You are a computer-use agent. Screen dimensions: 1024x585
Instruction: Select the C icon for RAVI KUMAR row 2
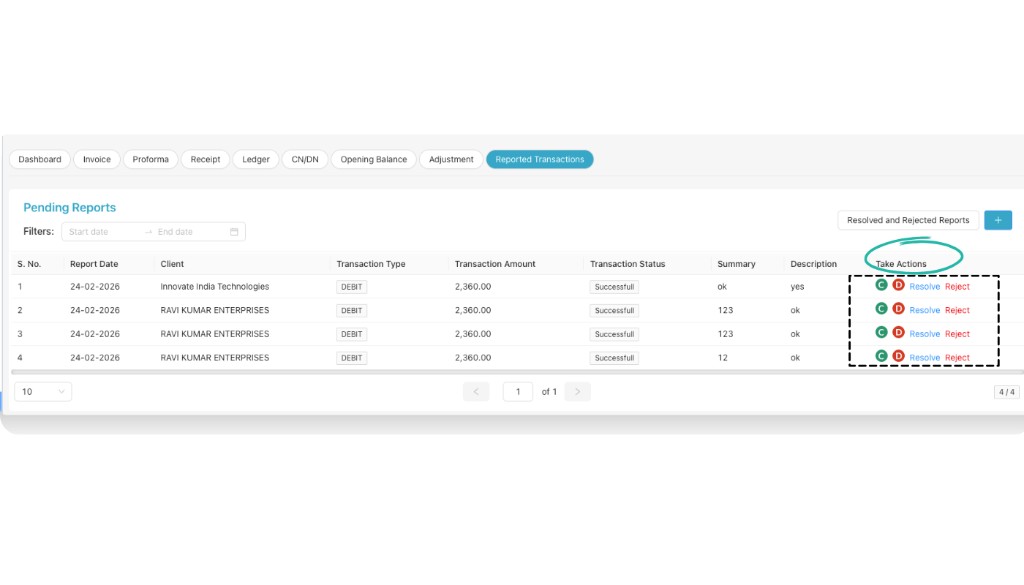881,309
